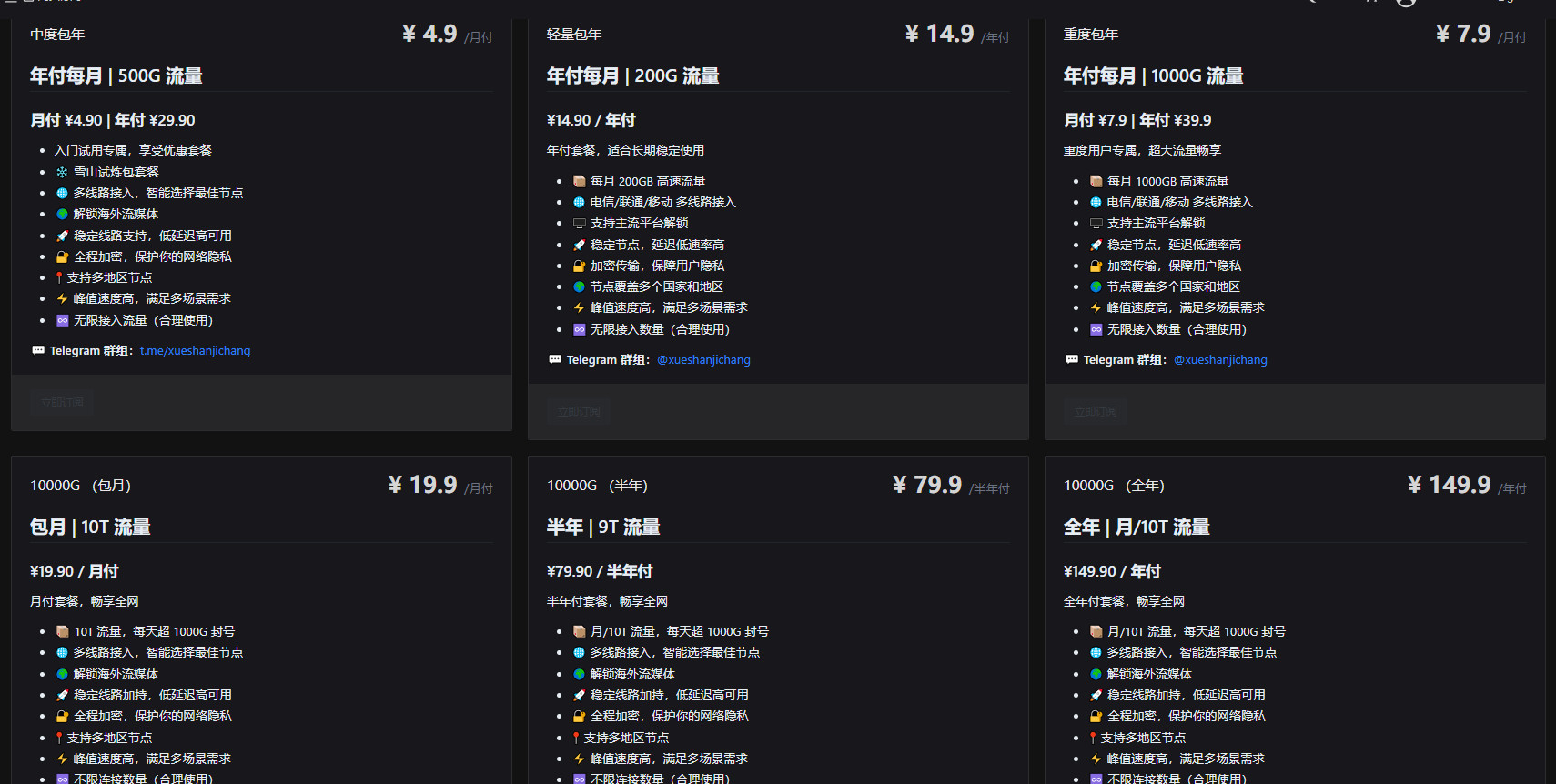Open t.me/xueshanjichang Telegram link in 中度包年 card
This screenshot has height=784, width=1556.
(x=195, y=350)
